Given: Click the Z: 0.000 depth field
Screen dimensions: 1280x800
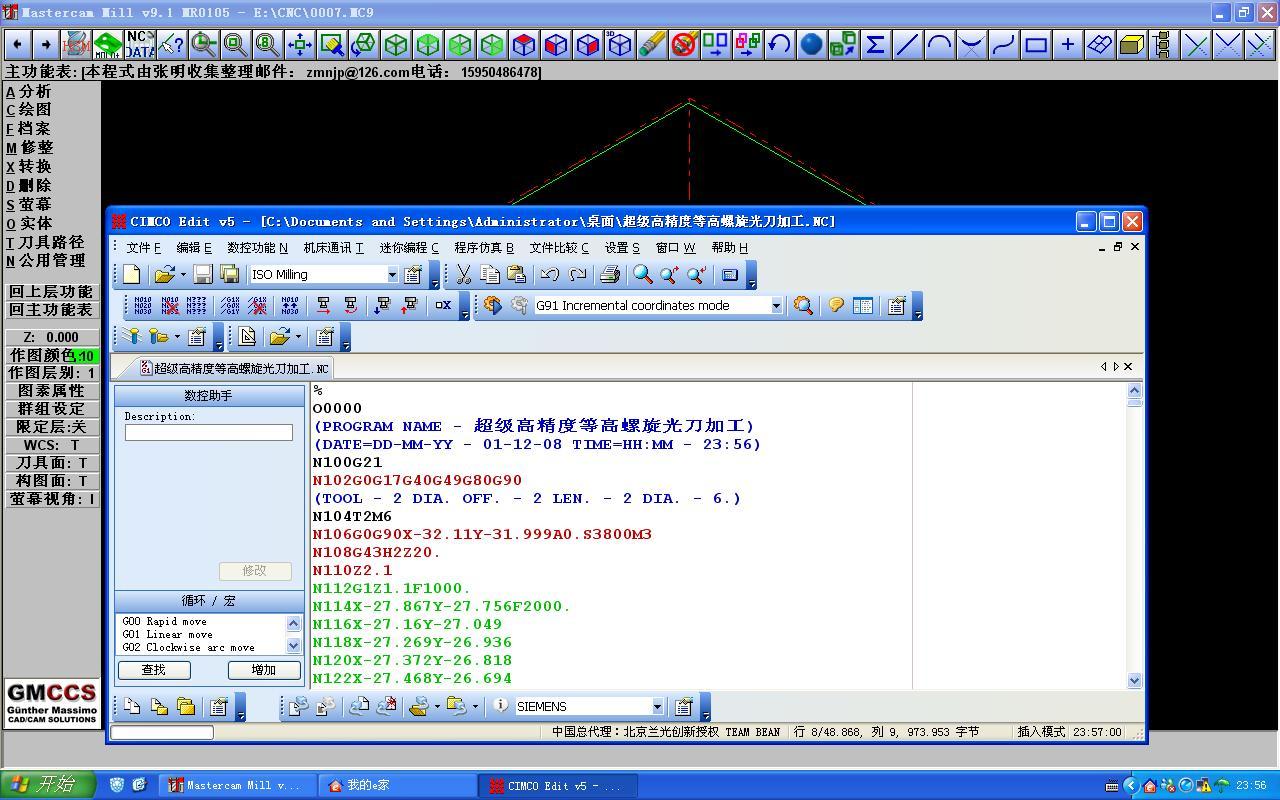Looking at the screenshot, I should (51, 337).
